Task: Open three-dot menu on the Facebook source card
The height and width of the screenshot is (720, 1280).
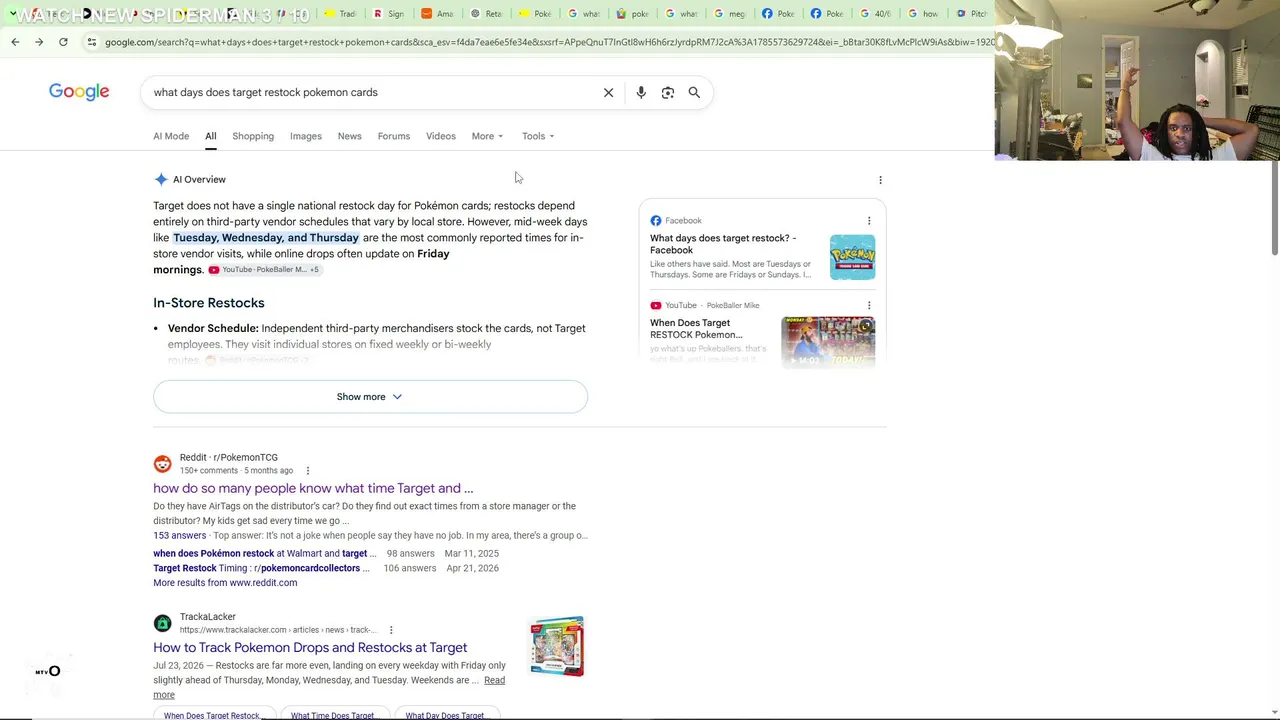Action: (x=869, y=221)
